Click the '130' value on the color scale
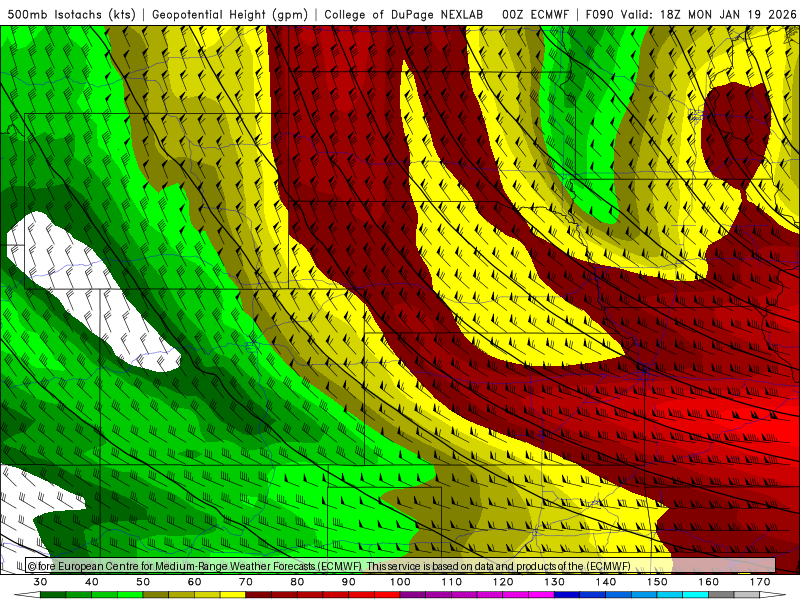Screen dimensions: 800x600 point(555,582)
